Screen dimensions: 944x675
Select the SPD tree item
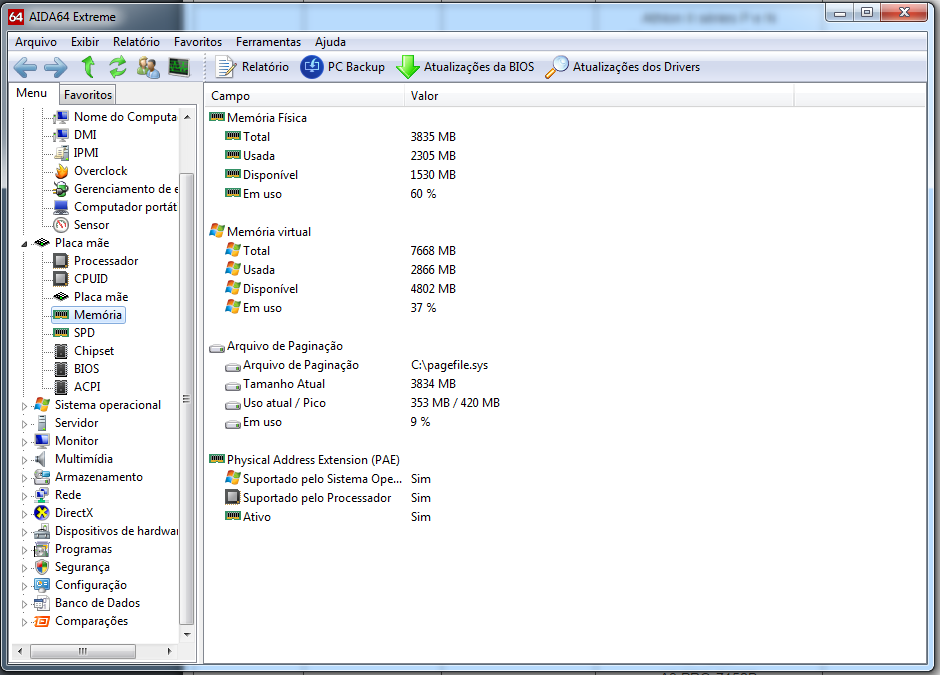click(x=74, y=333)
